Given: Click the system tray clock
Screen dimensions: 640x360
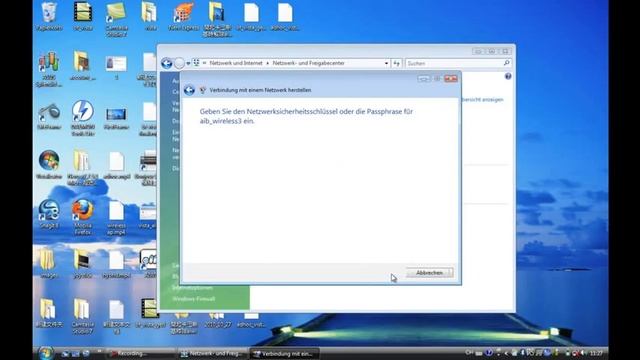Looking at the screenshot, I should (x=596, y=353).
